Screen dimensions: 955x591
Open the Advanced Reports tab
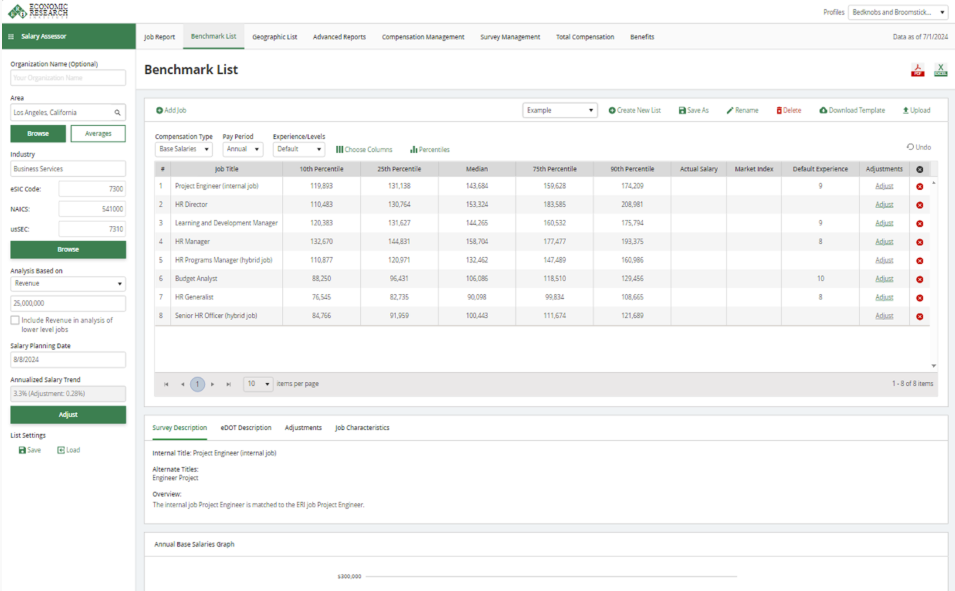click(x=339, y=37)
